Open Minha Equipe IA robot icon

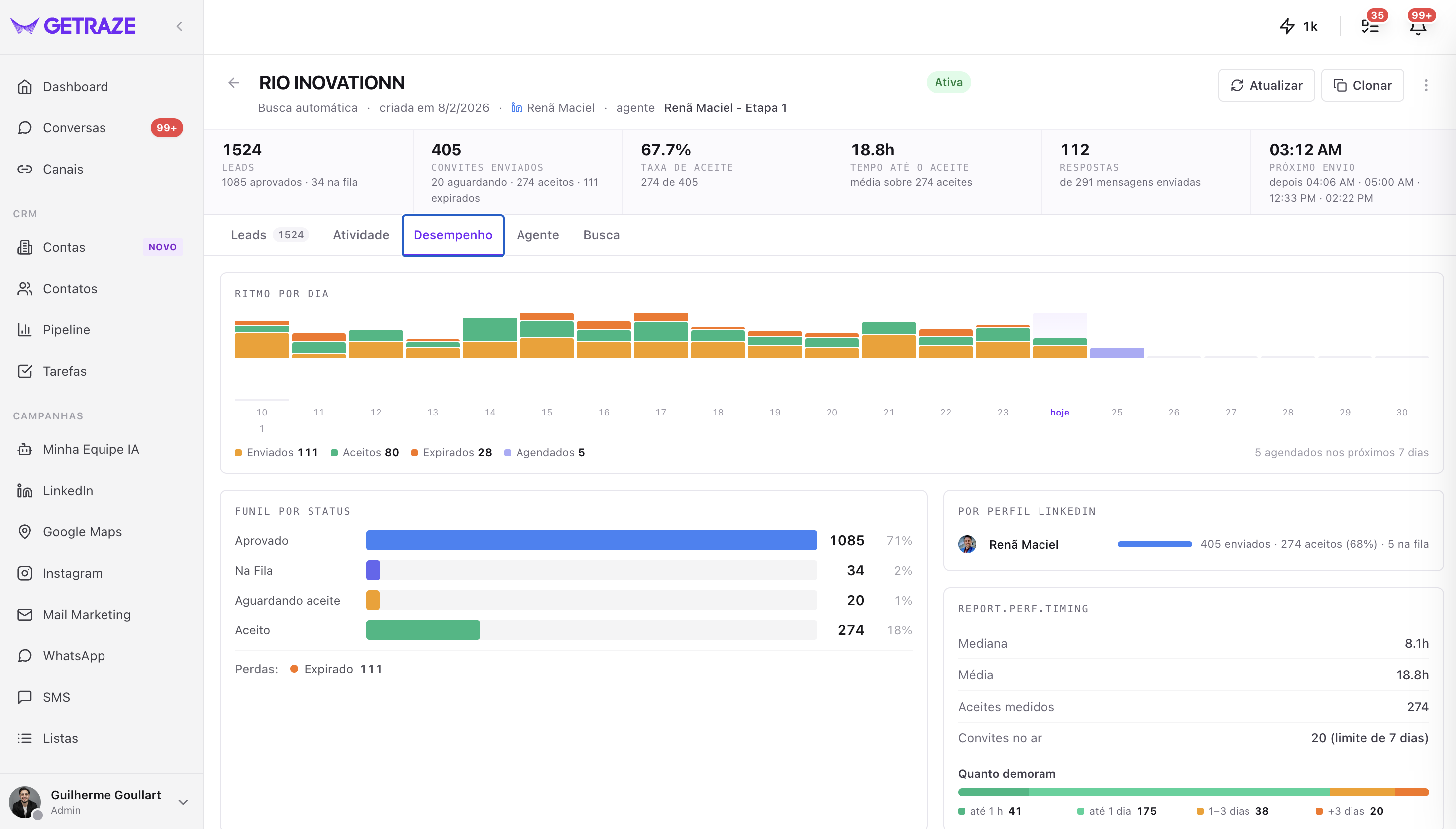click(x=24, y=449)
